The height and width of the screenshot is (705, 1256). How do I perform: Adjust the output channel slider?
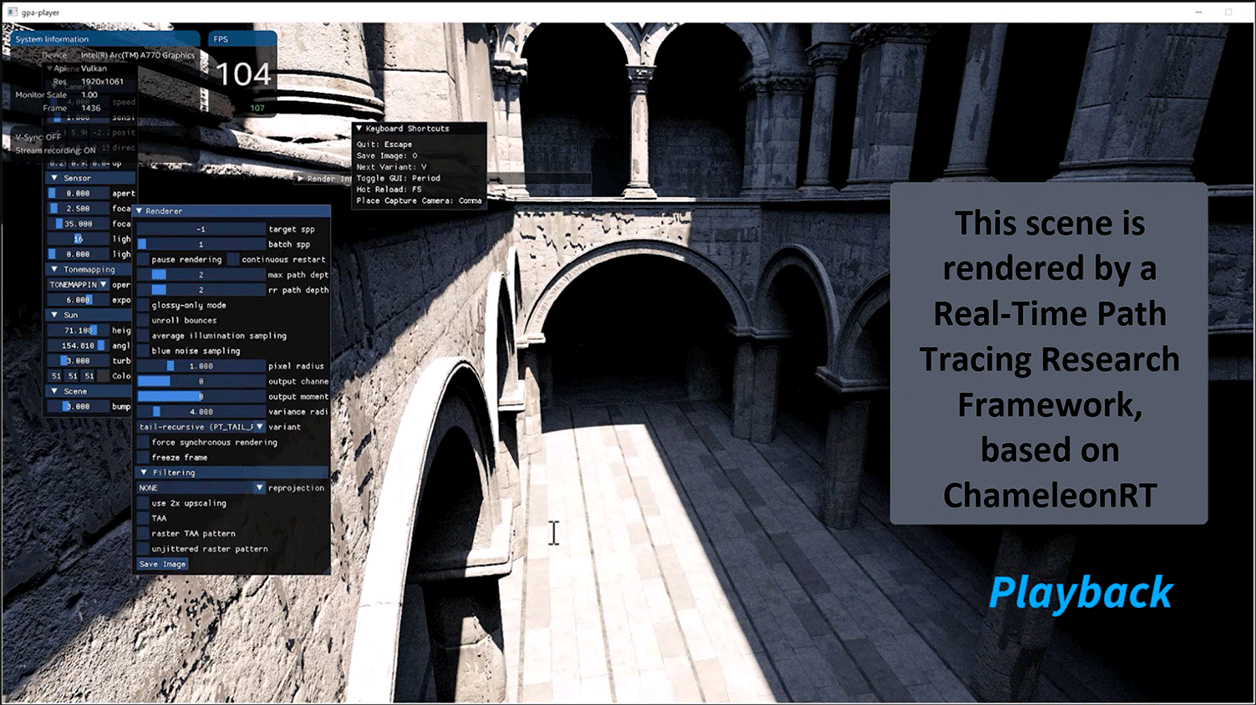point(200,381)
